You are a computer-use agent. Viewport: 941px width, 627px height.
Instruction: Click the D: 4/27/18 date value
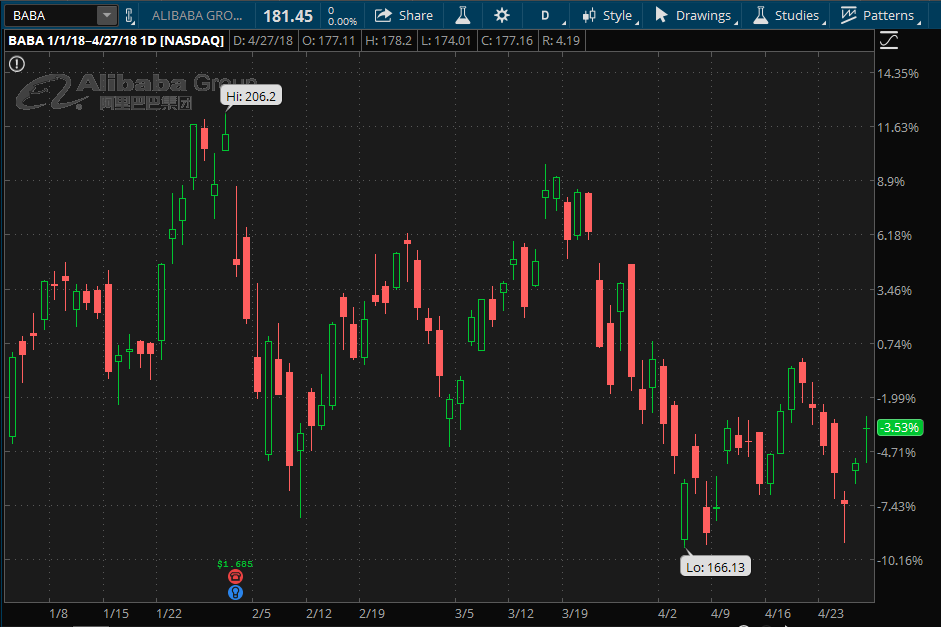point(263,41)
